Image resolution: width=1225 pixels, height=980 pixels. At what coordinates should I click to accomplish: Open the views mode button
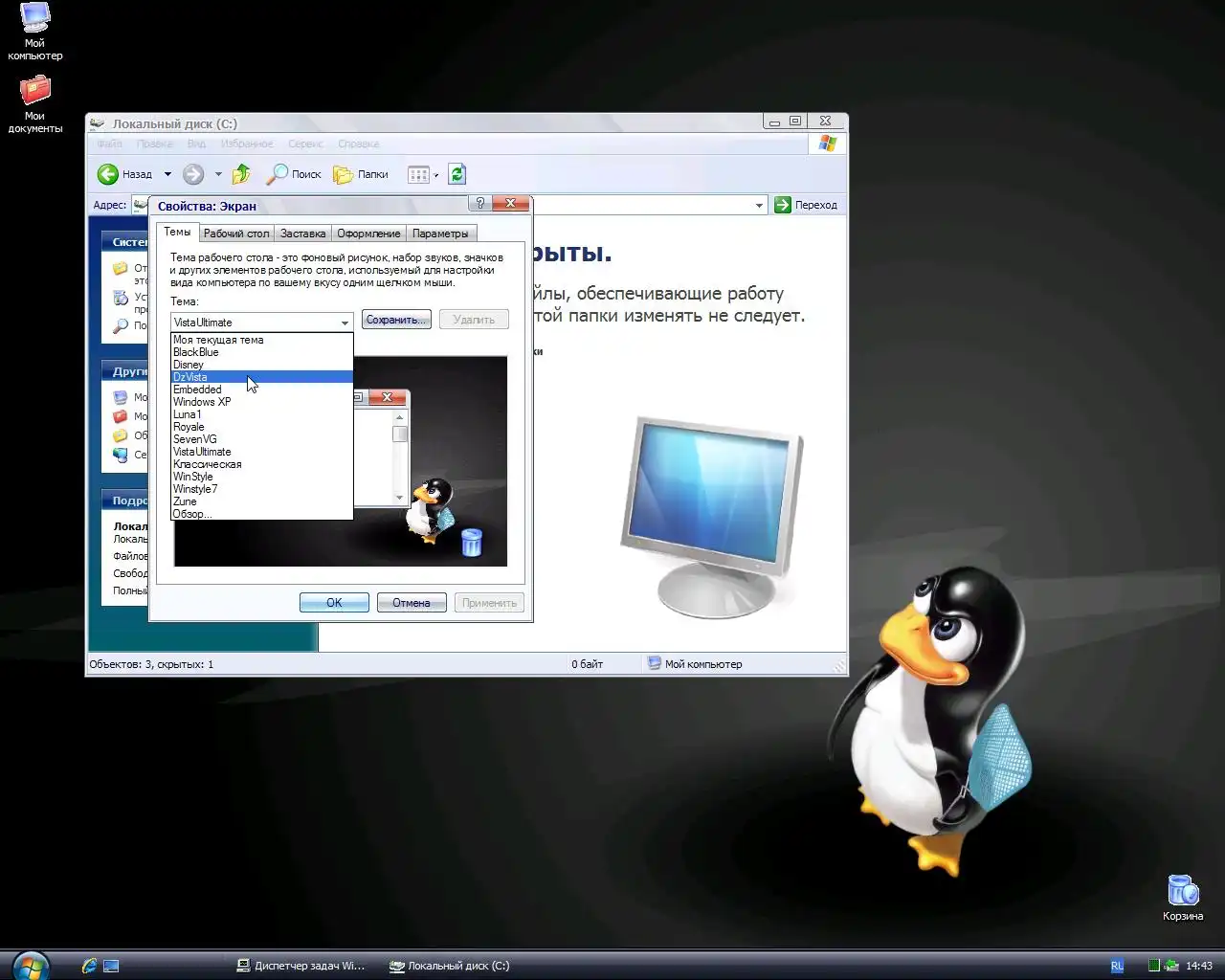point(422,174)
